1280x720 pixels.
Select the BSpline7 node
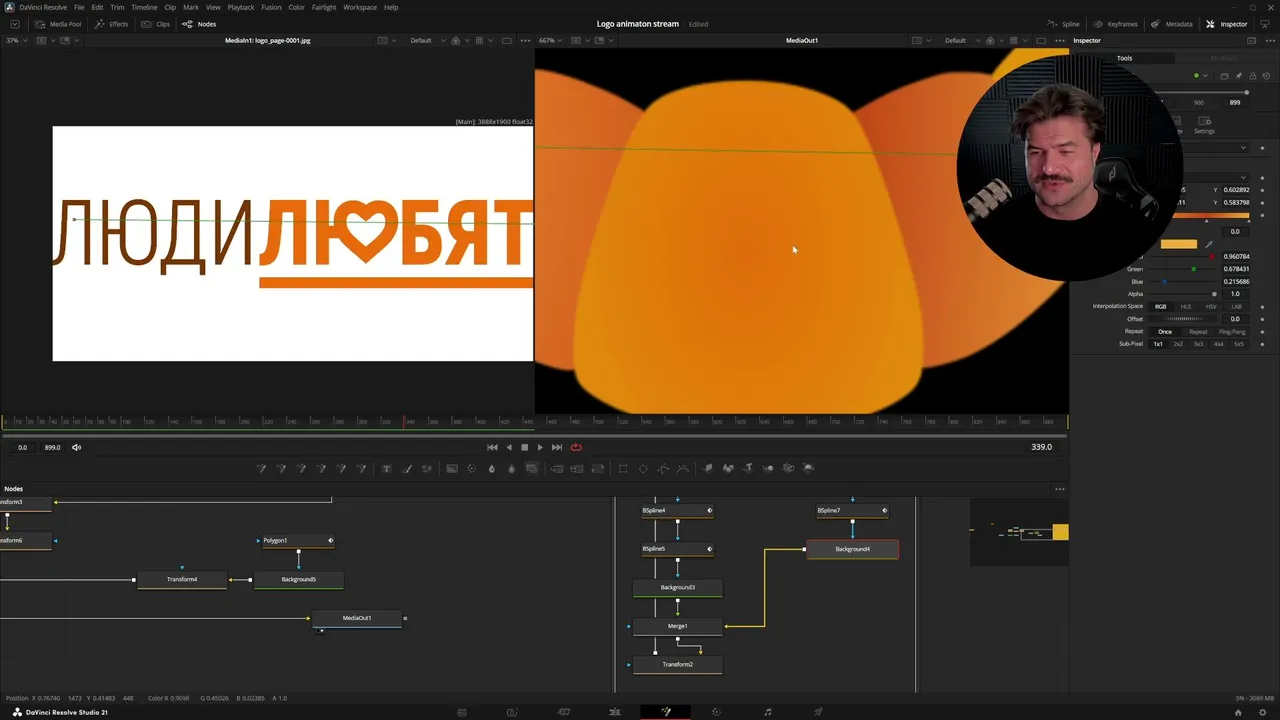click(x=852, y=511)
